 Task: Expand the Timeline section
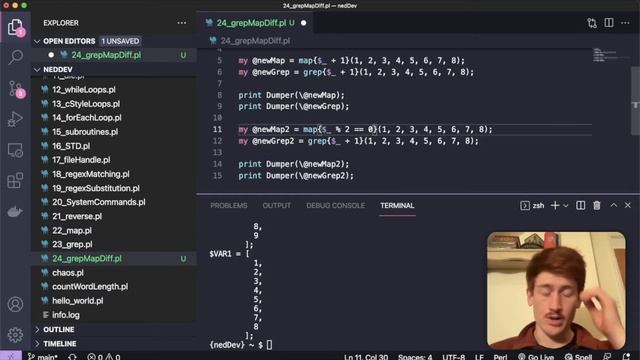click(37, 344)
